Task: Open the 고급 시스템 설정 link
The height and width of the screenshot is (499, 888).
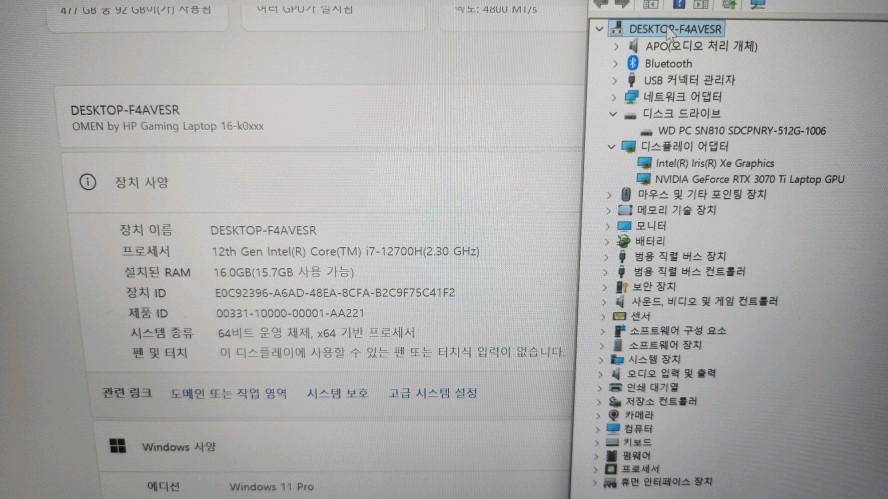Action: tap(433, 393)
